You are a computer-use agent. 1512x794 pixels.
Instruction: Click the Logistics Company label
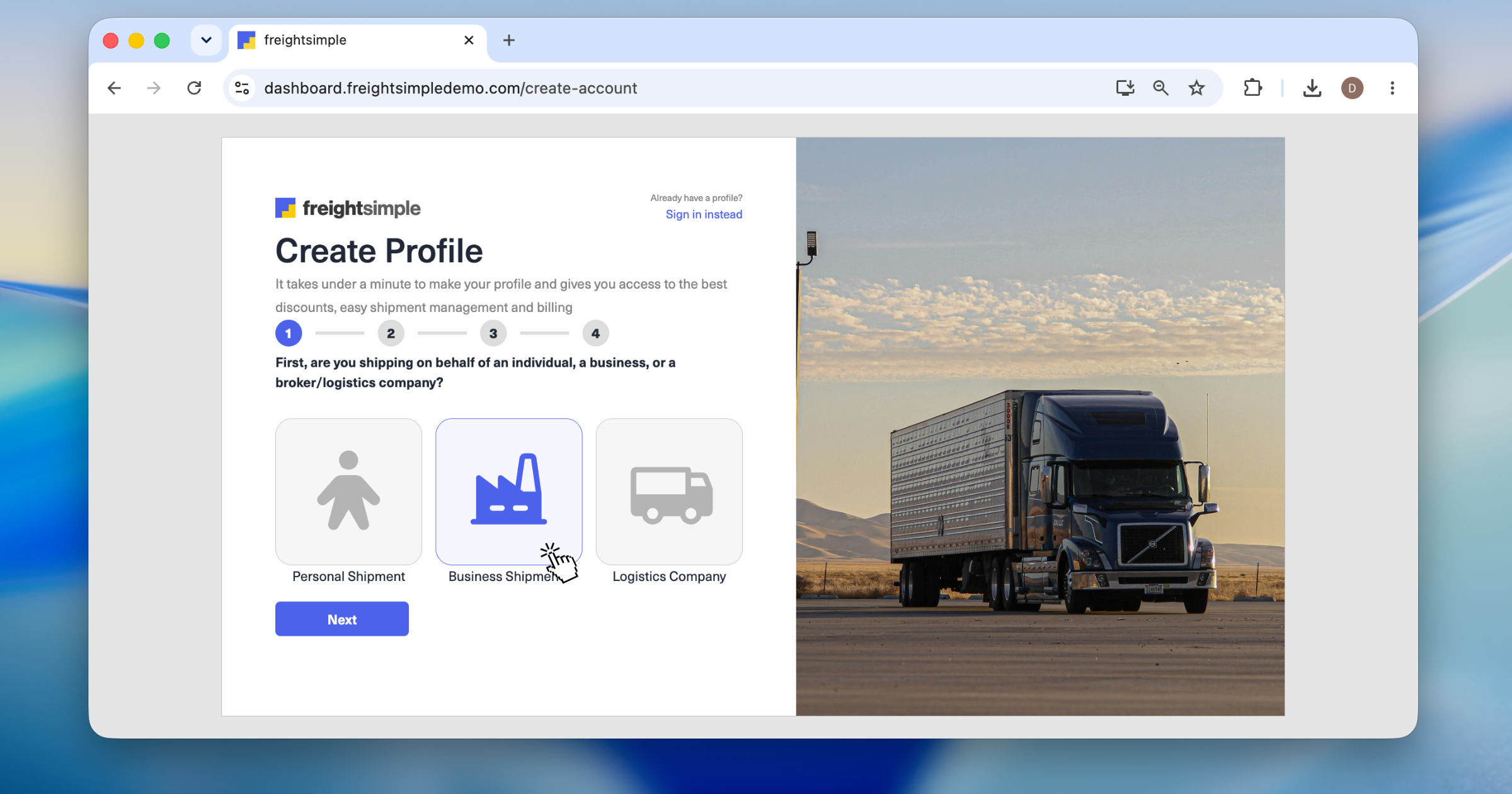pyautogui.click(x=669, y=577)
